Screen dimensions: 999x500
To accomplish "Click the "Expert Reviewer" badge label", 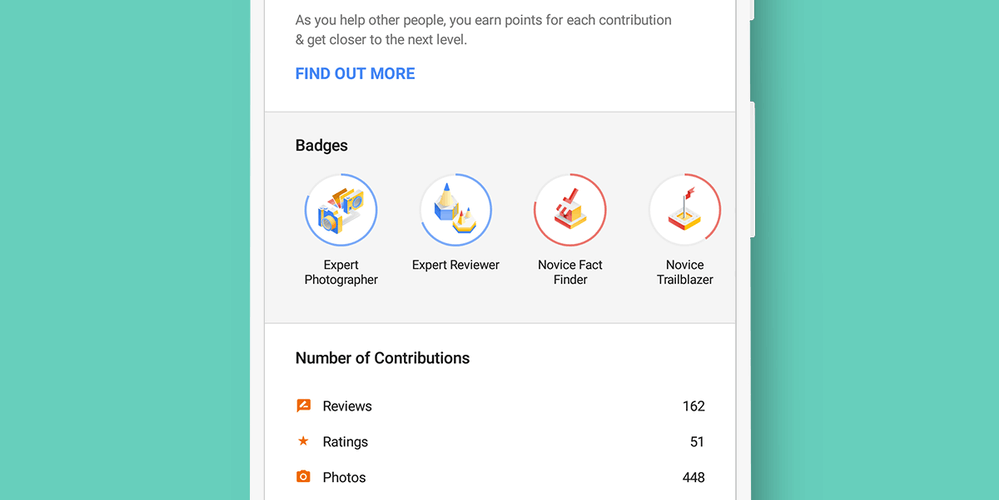I will coord(456,265).
